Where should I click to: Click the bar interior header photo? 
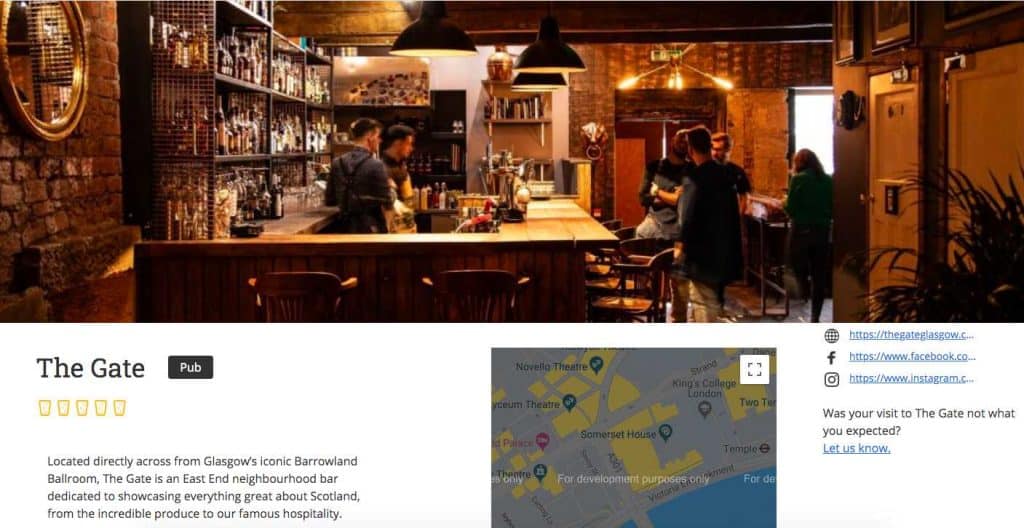tap(512, 161)
